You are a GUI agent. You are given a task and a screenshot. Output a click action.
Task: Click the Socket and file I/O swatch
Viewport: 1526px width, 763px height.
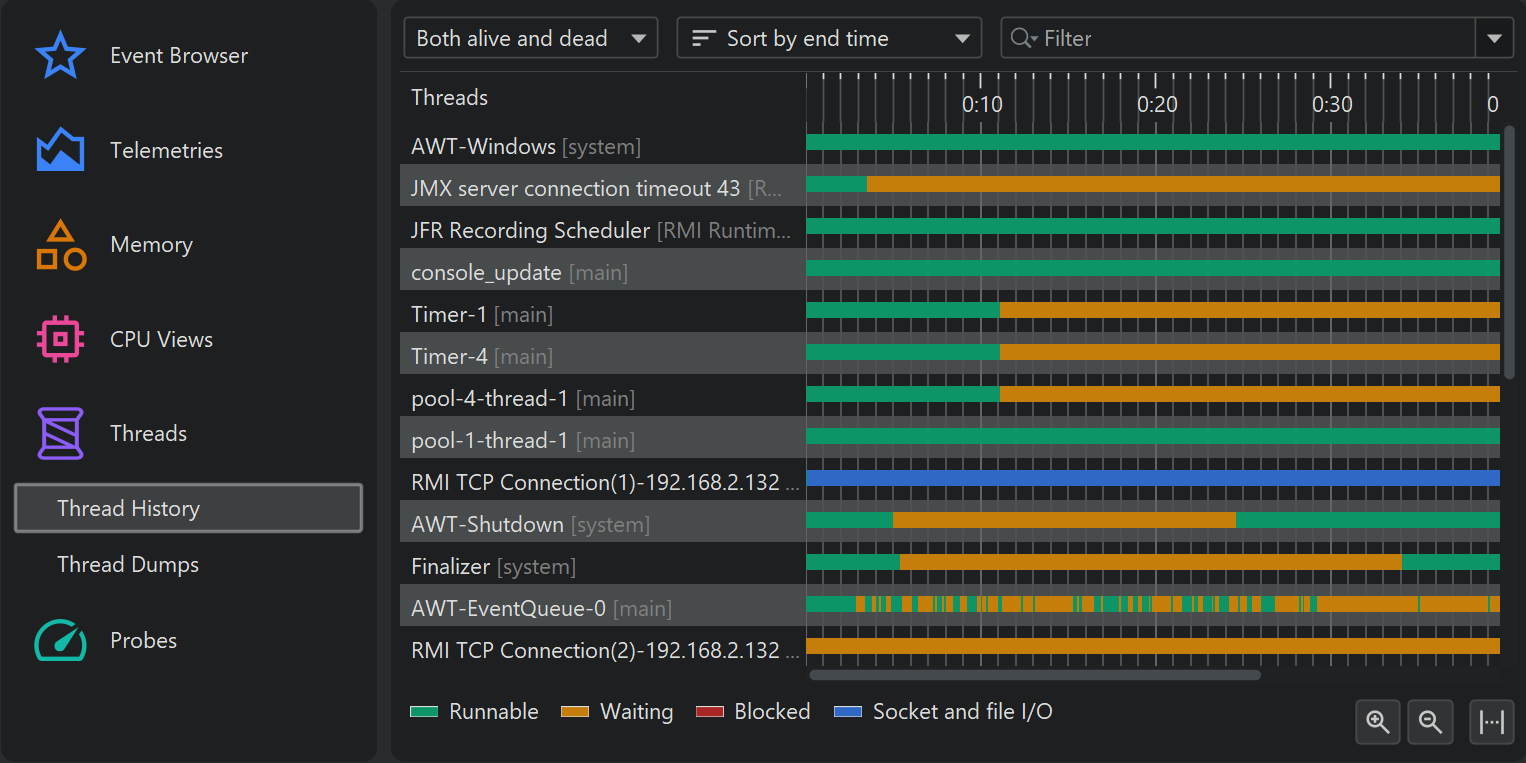pyautogui.click(x=847, y=712)
